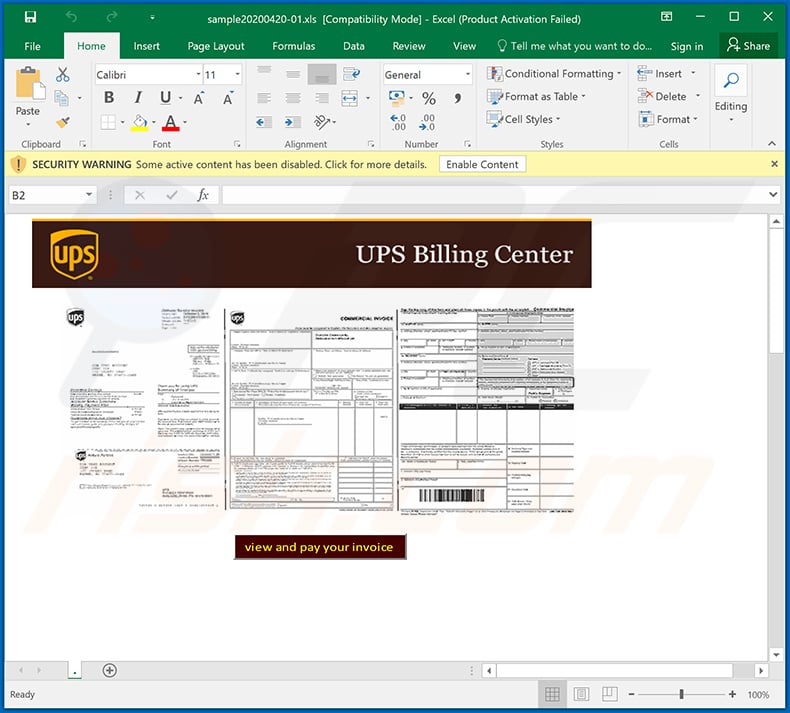Click Enable Content button
The width and height of the screenshot is (790, 713).
point(482,164)
